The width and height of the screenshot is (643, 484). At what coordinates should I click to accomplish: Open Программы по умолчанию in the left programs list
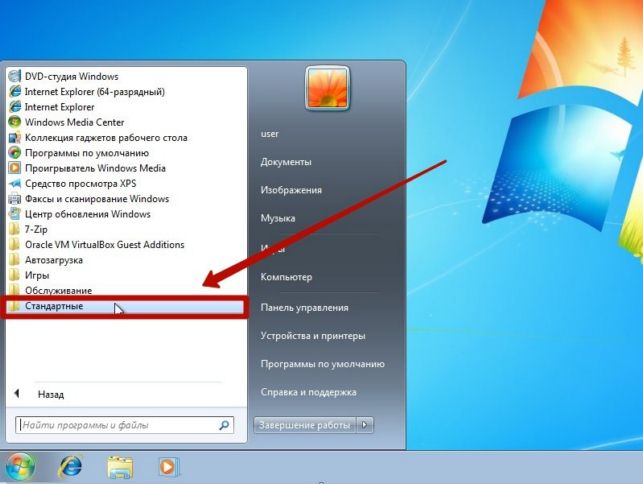click(x=79, y=153)
